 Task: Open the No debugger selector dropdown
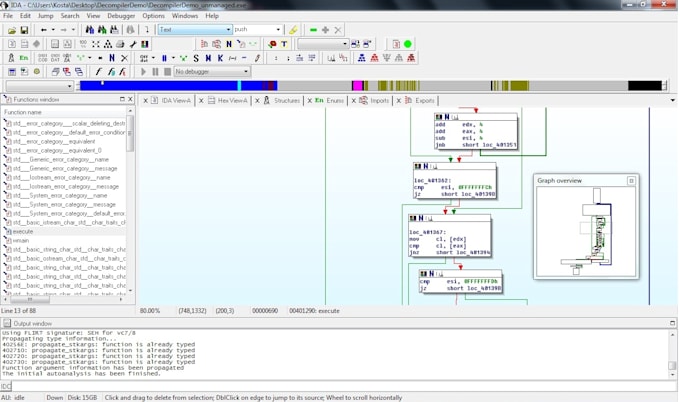pyautogui.click(x=246, y=72)
